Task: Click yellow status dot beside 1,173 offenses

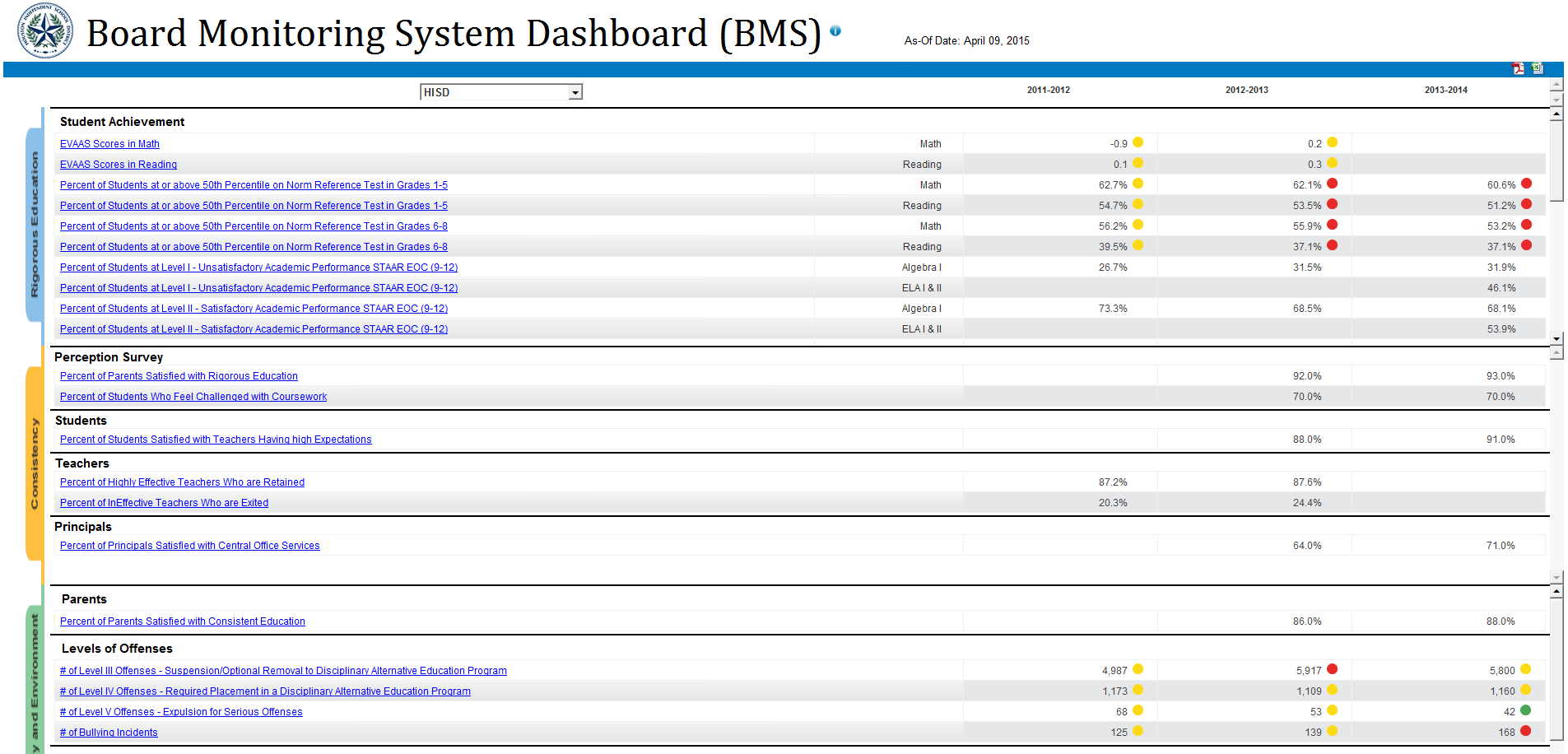Action: 1138,690
